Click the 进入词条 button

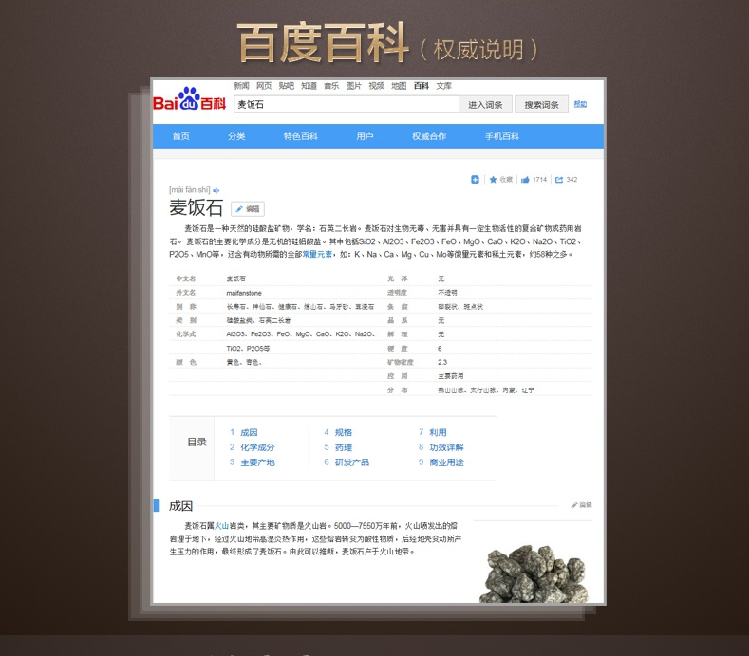[x=486, y=105]
